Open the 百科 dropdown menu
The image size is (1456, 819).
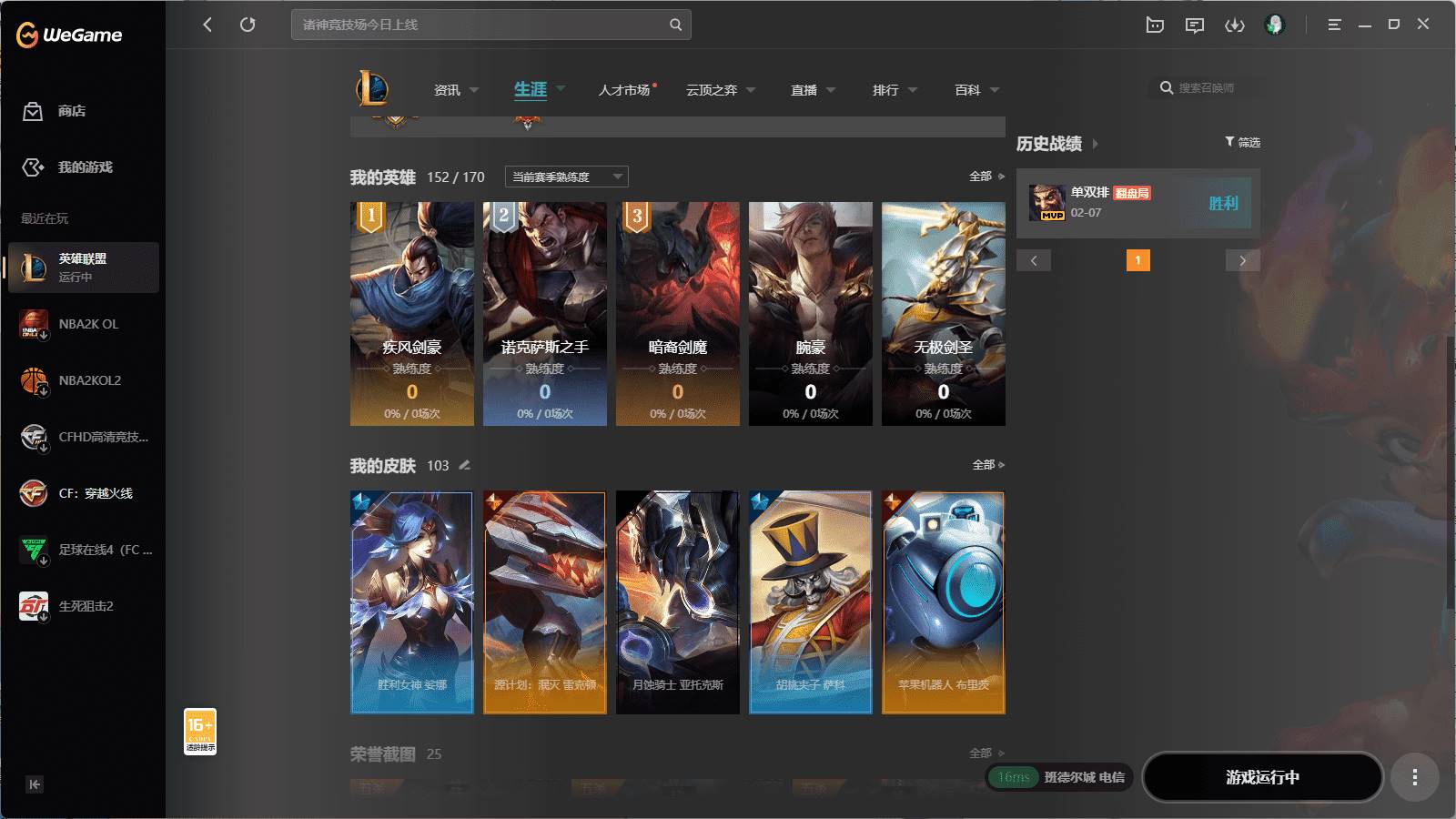tap(976, 90)
